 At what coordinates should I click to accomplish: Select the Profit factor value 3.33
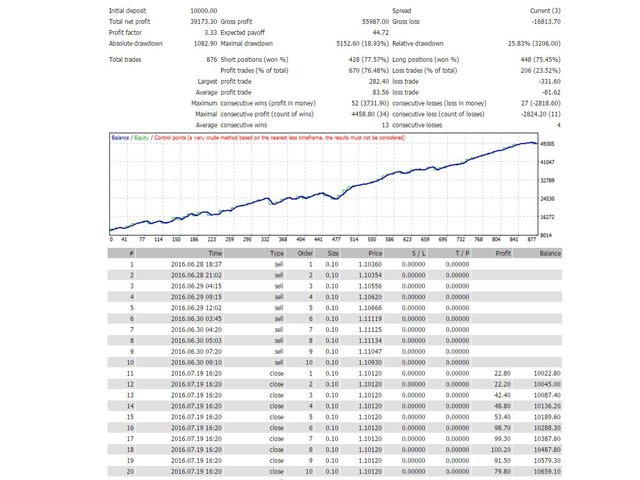pyautogui.click(x=211, y=33)
